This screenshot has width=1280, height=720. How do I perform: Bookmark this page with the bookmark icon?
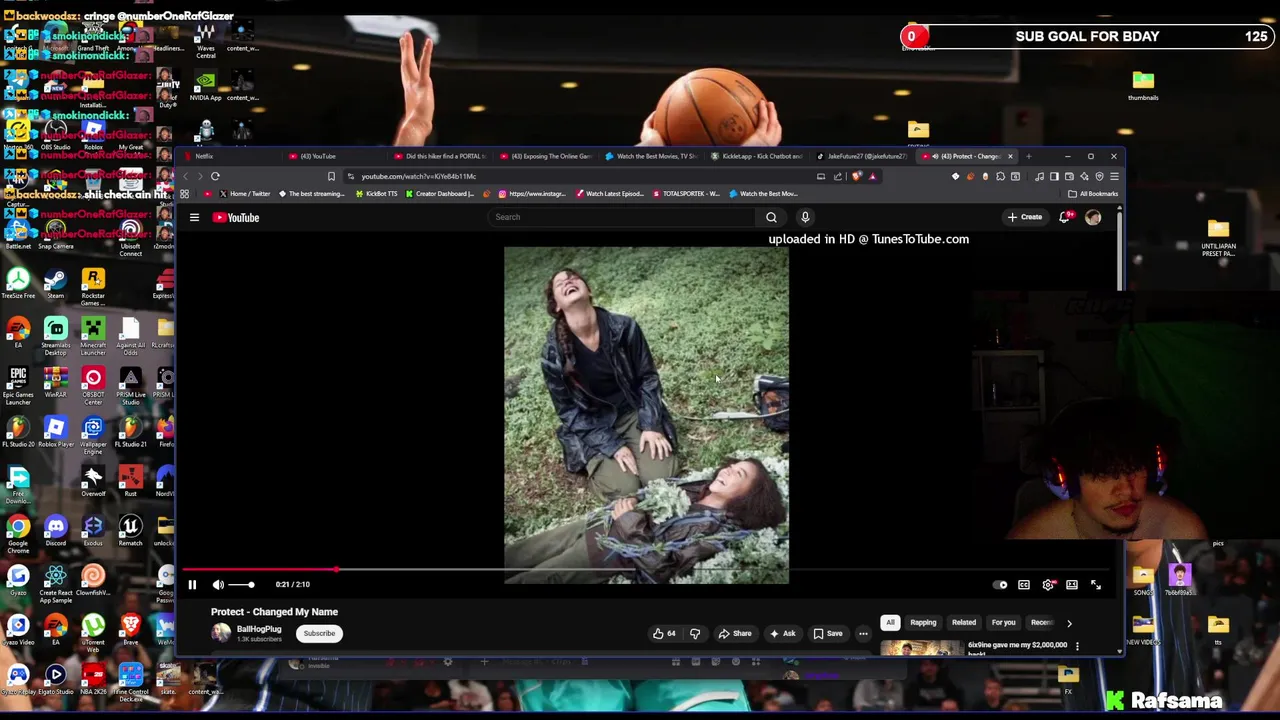tap(331, 177)
